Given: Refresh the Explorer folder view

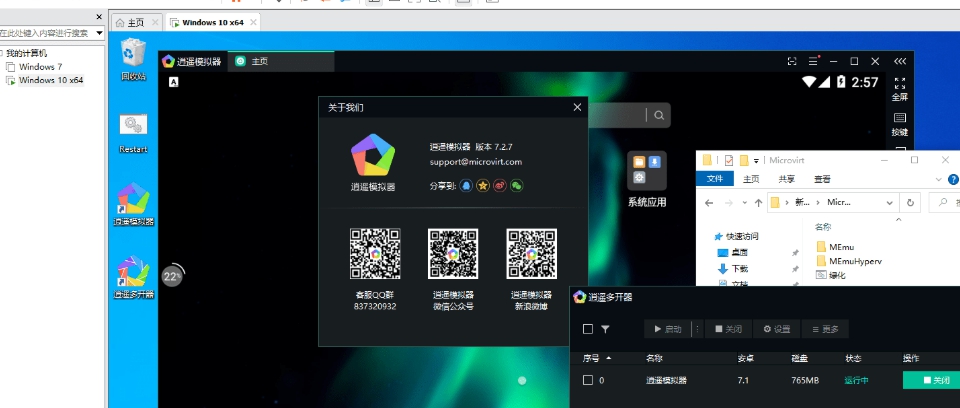Looking at the screenshot, I should pos(910,202).
